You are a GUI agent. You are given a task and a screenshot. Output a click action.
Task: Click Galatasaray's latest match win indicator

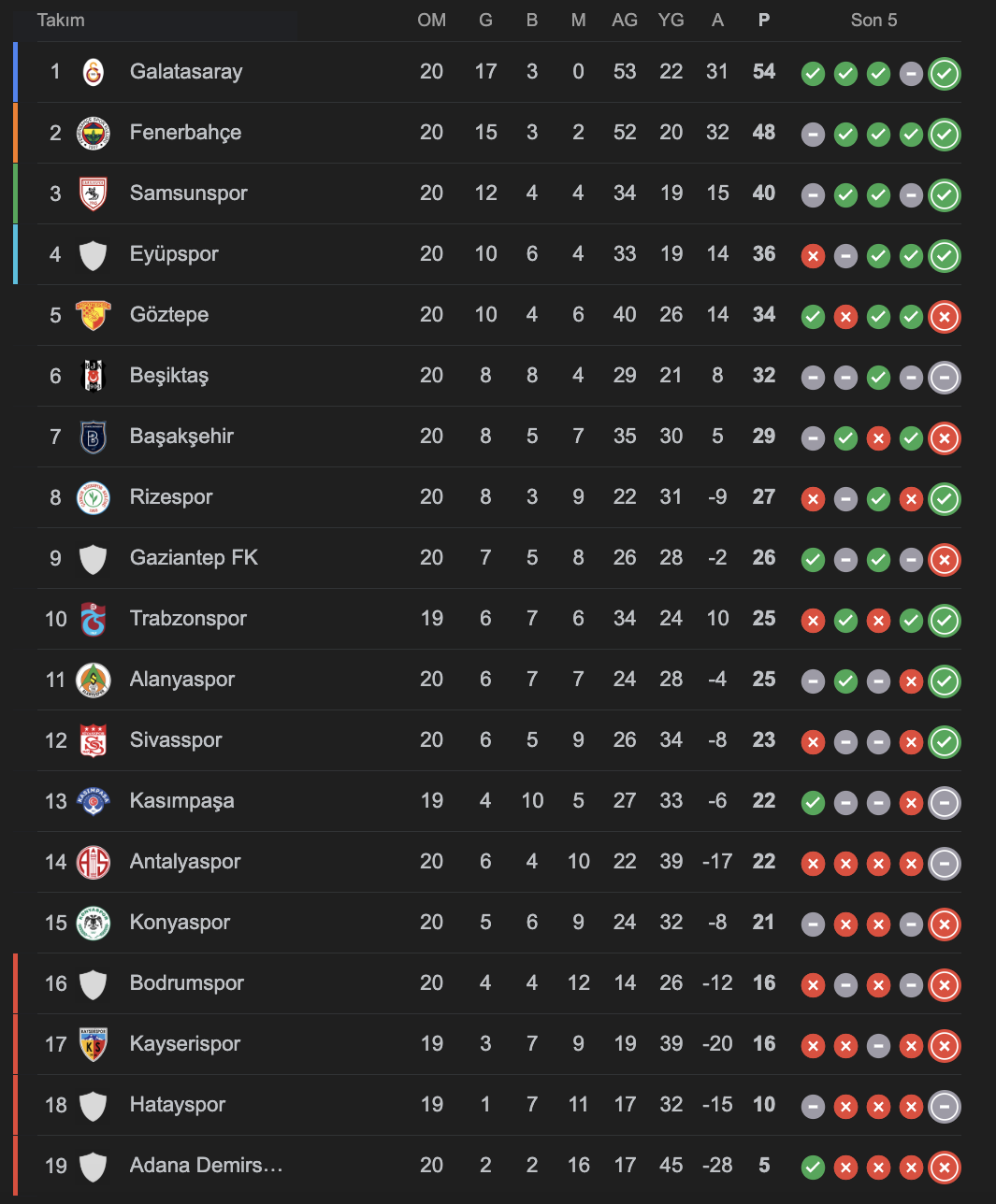[x=945, y=73]
